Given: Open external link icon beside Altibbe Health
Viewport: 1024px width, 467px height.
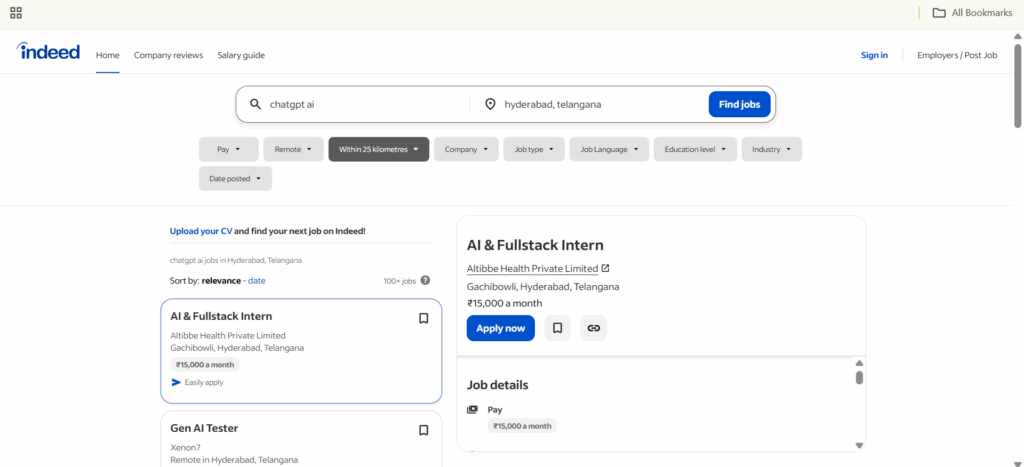Looking at the screenshot, I should (605, 268).
